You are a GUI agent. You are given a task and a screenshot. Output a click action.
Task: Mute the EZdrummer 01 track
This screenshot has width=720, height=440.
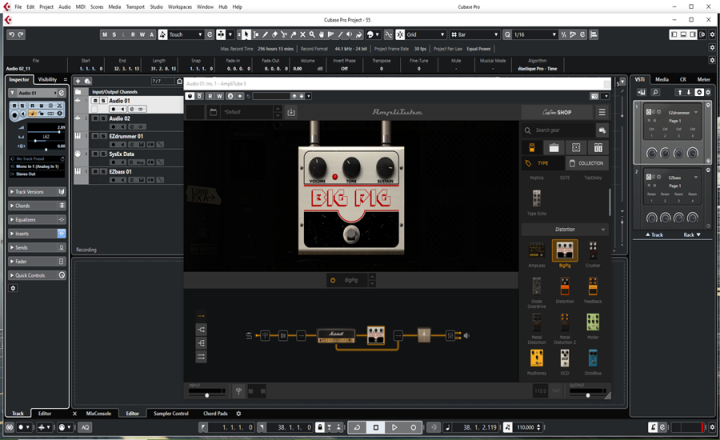[96, 136]
